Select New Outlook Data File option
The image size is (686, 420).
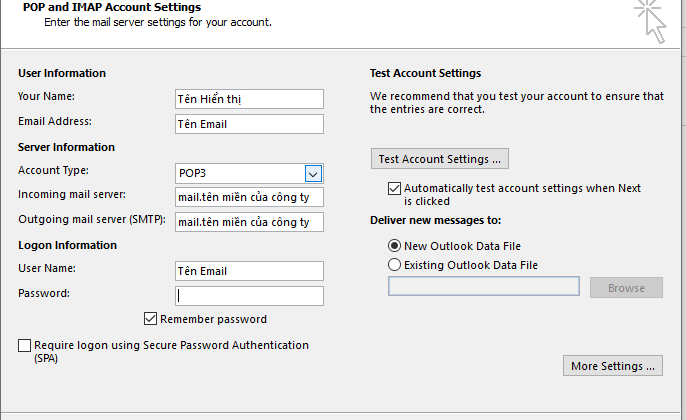pyautogui.click(x=394, y=245)
